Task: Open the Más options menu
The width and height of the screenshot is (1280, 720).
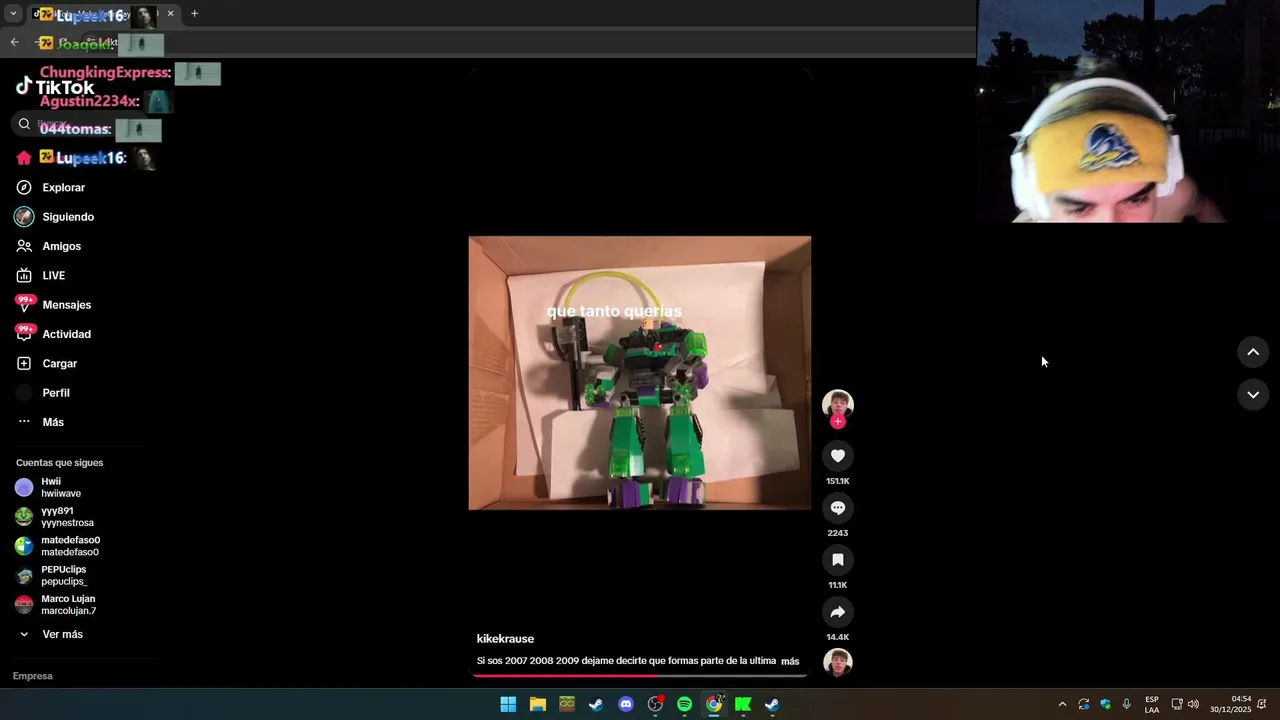Action: (53, 422)
